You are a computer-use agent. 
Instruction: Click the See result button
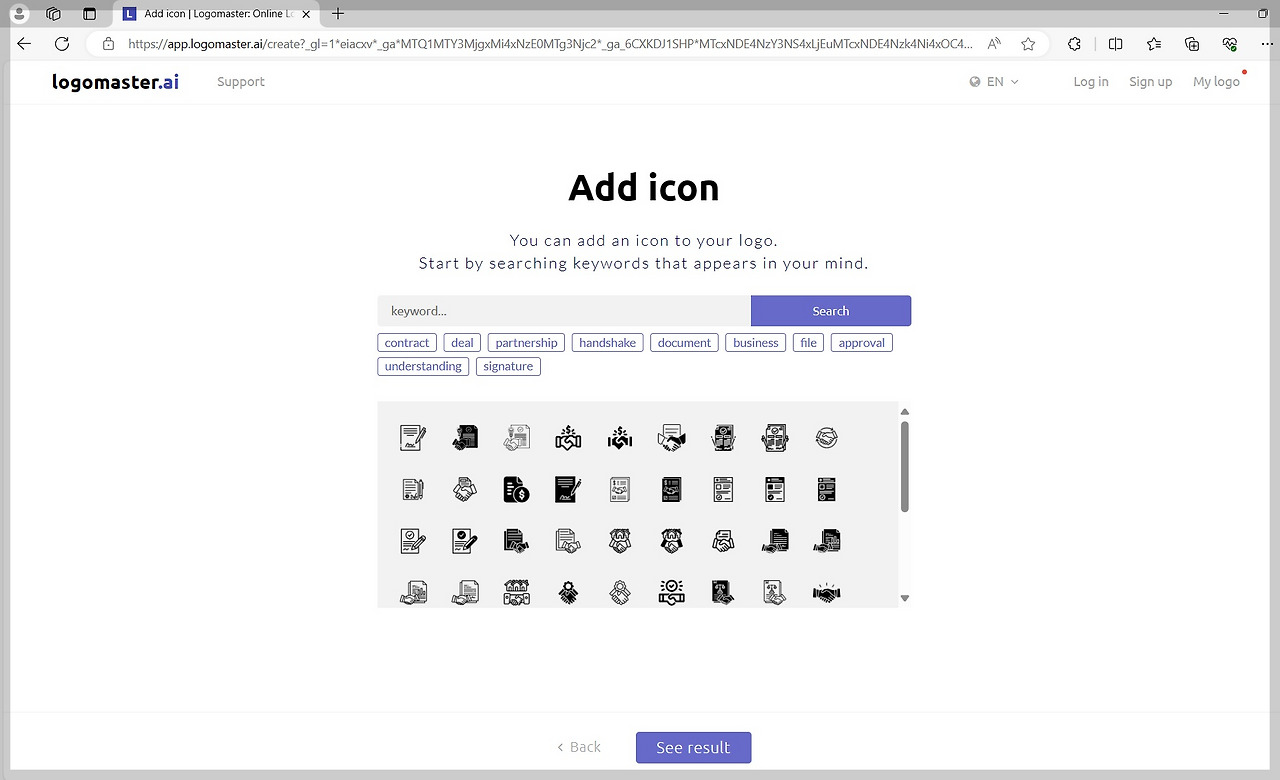(693, 747)
